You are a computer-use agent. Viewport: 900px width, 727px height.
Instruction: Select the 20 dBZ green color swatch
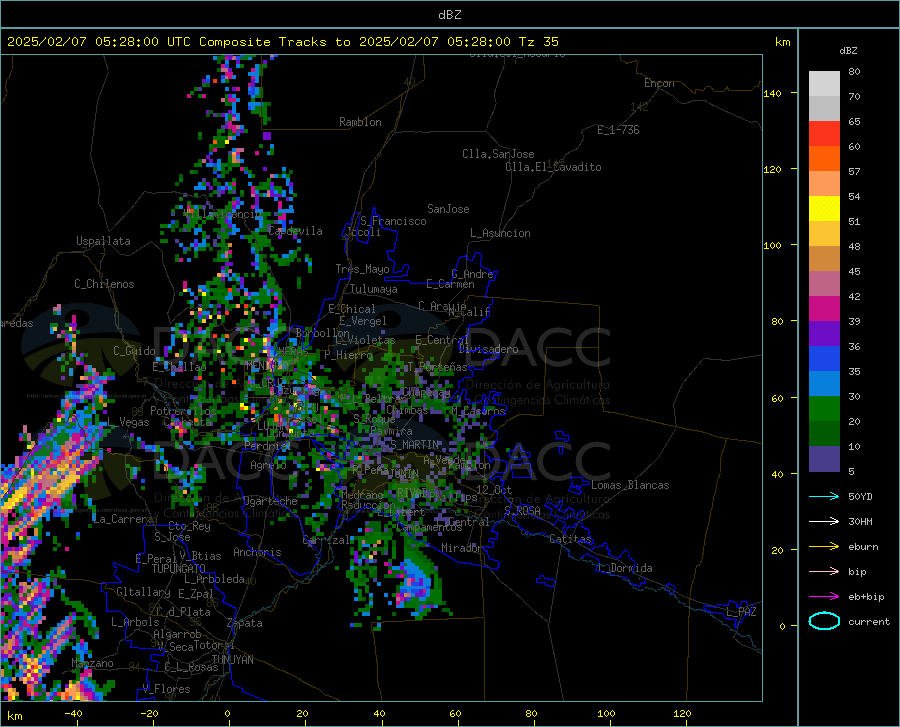[x=824, y=434]
